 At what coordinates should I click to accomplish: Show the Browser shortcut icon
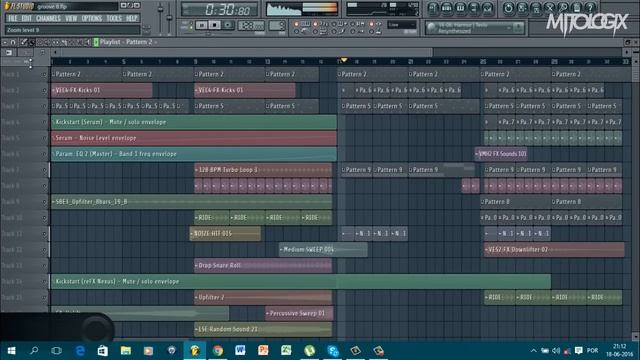tap(473, 8)
